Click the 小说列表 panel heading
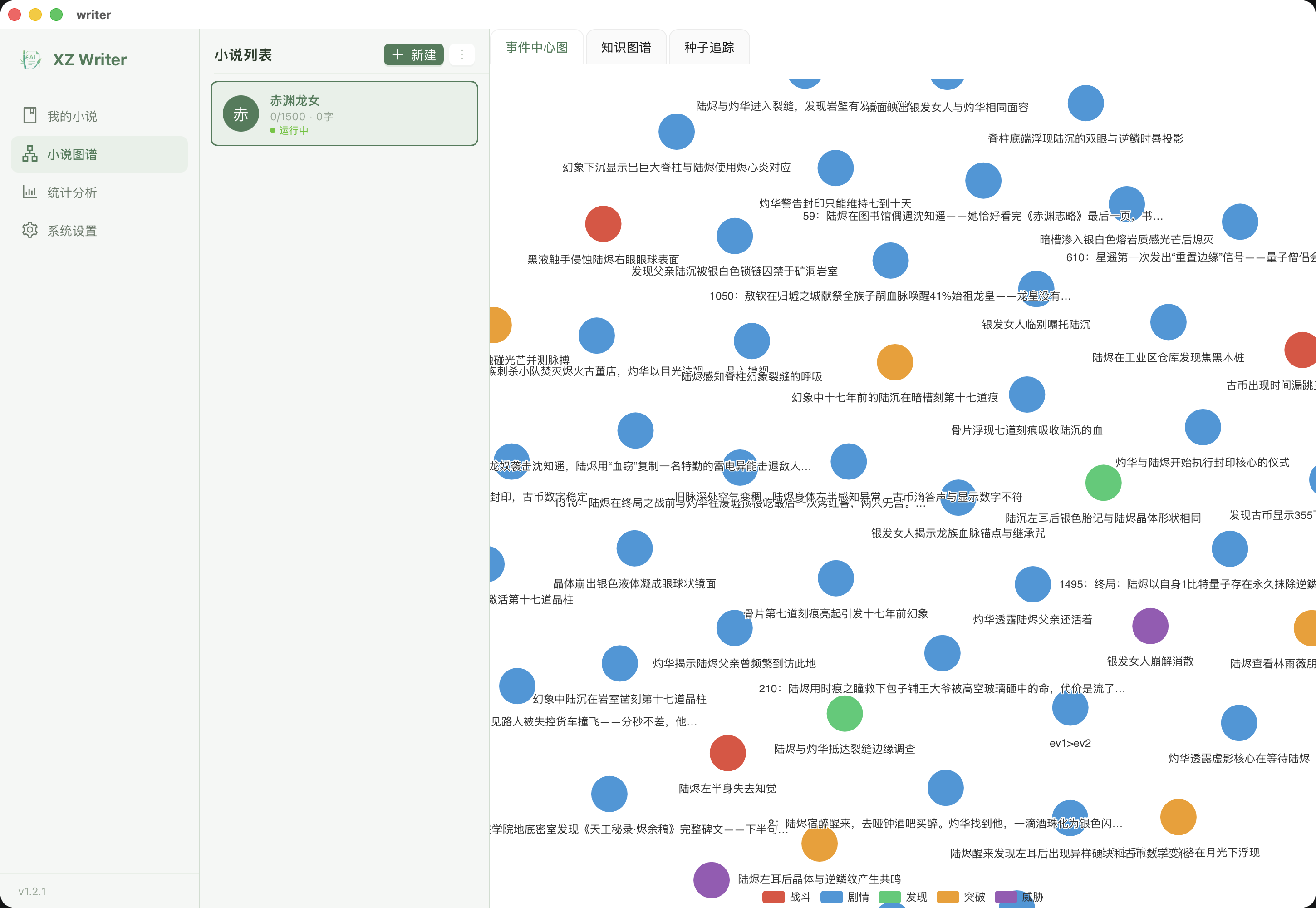This screenshot has width=1316, height=908. point(243,54)
